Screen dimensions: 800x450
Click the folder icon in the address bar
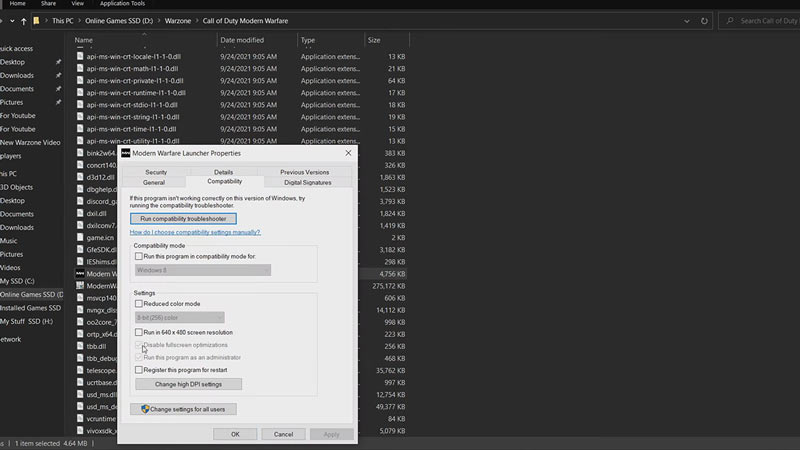[36, 21]
